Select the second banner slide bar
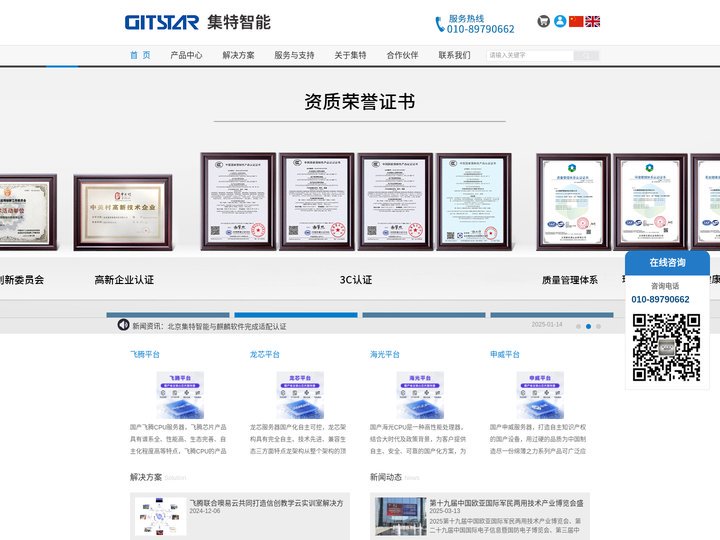The width and height of the screenshot is (720, 540). pyautogui.click(x=296, y=315)
